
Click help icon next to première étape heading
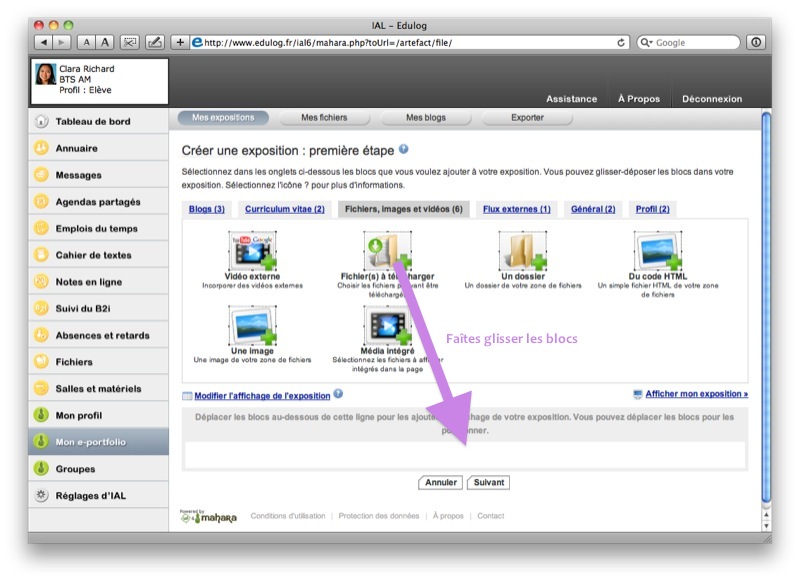tap(404, 149)
